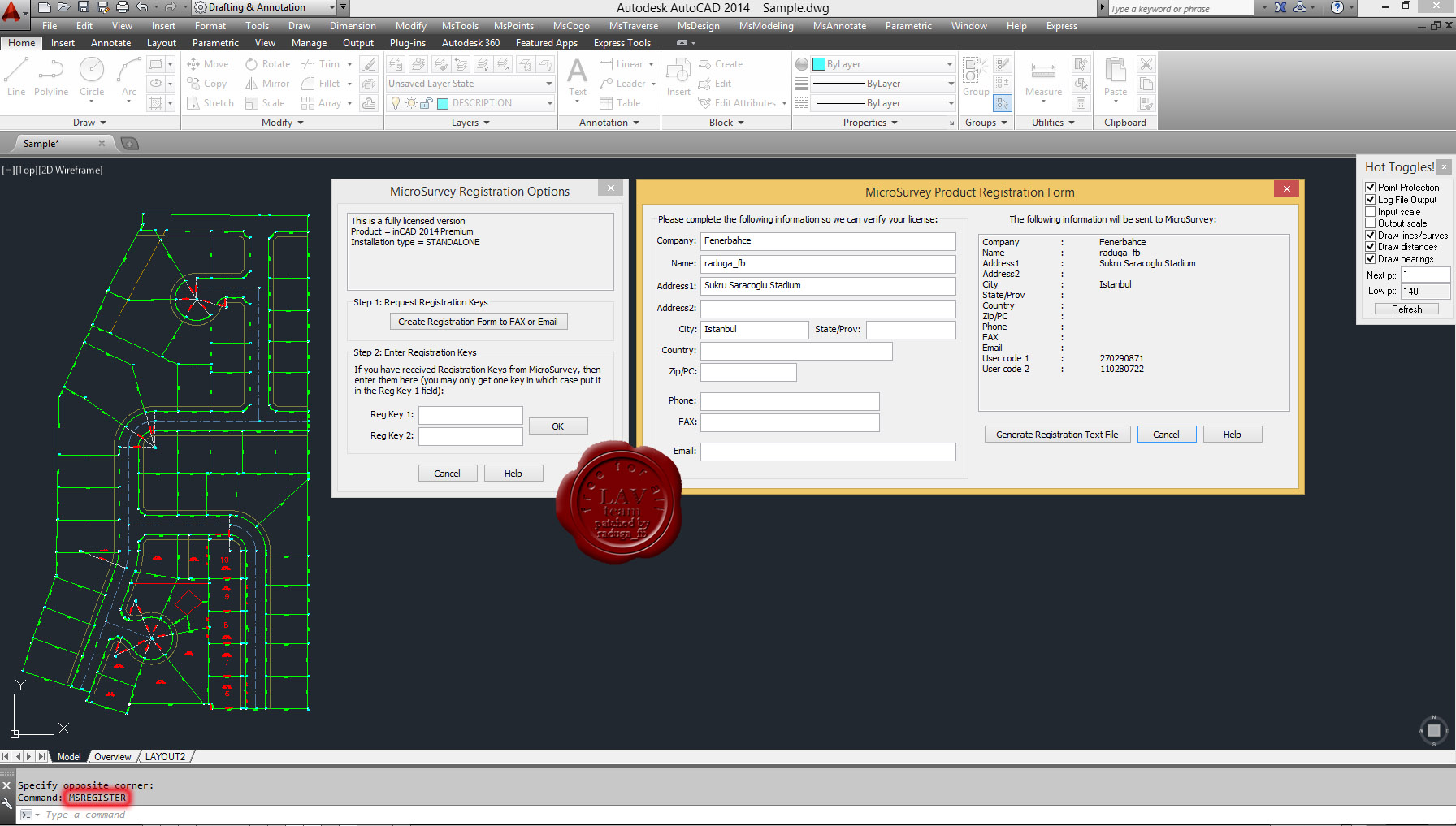Image resolution: width=1456 pixels, height=826 pixels.
Task: Select the Array tool
Action: 321,103
